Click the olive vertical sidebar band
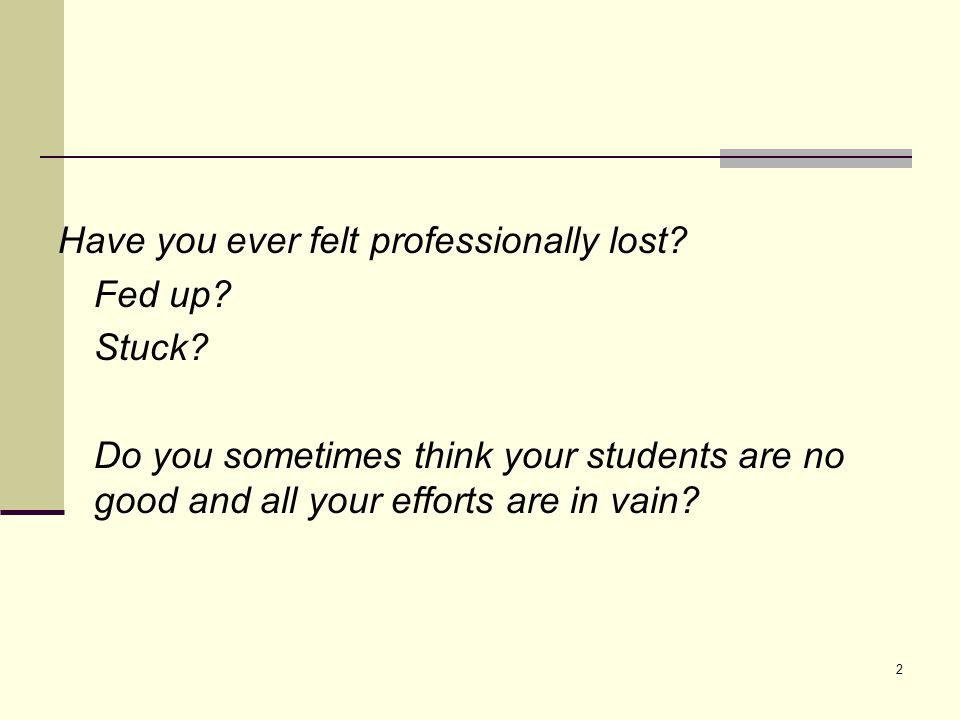This screenshot has width=960, height=720. pos(32,254)
